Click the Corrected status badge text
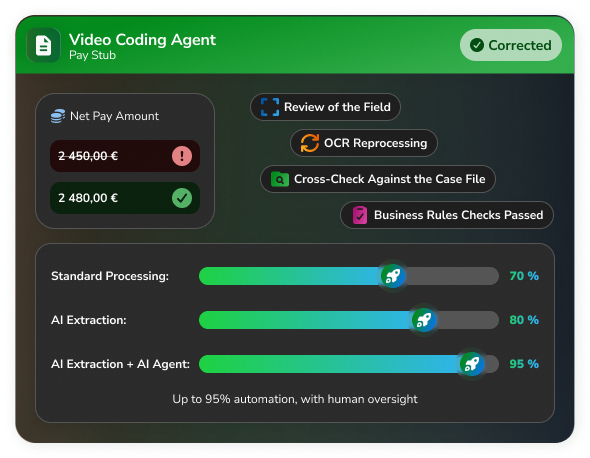Viewport: 590px width, 458px height. (x=520, y=45)
